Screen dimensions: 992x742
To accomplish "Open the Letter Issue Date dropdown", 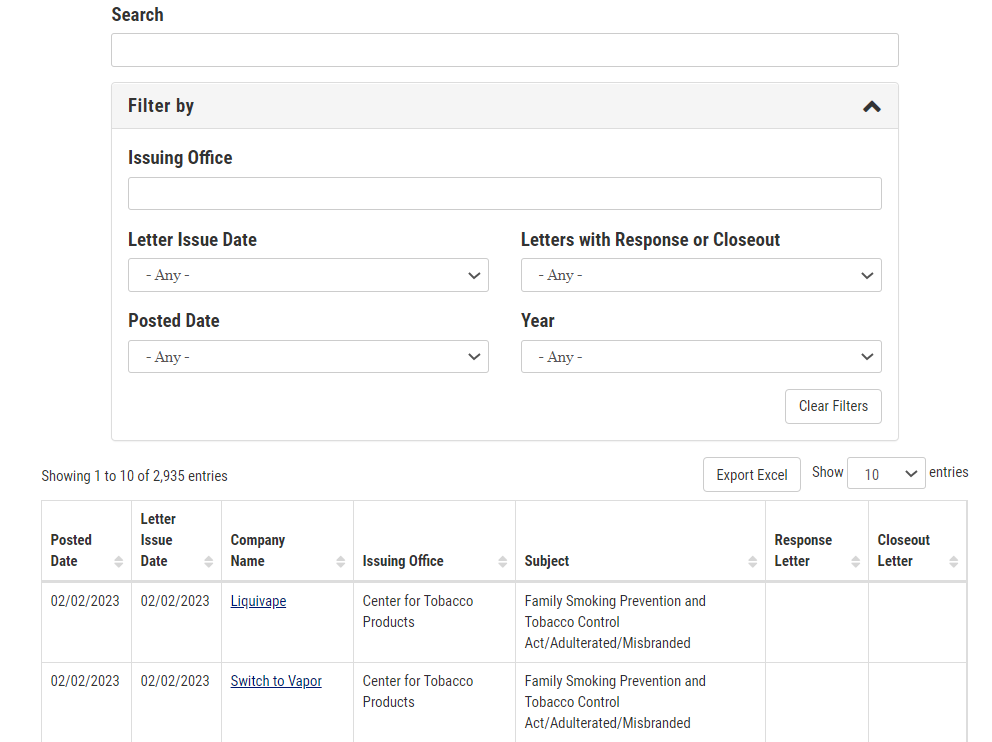I will pos(308,275).
